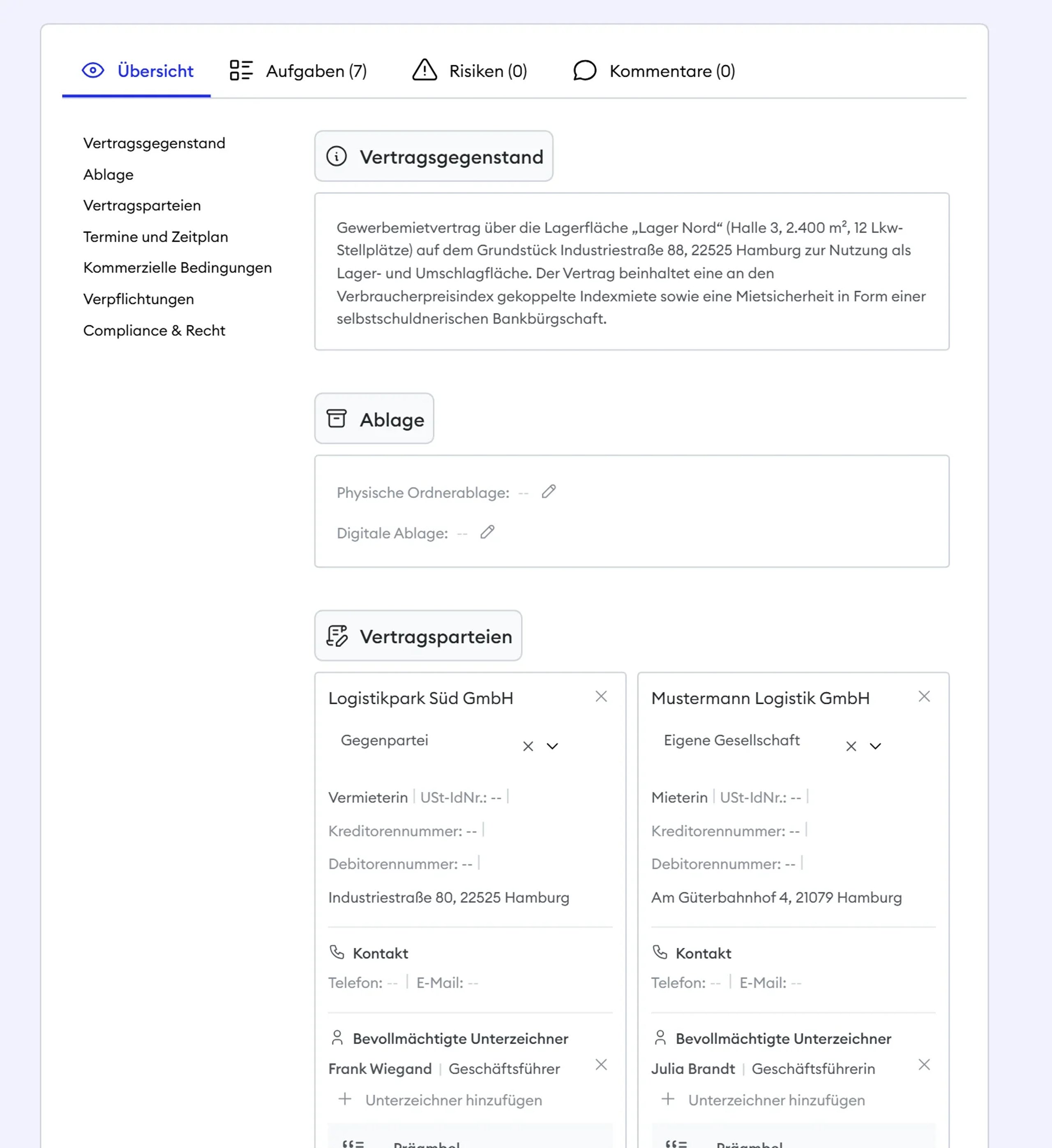Add a signer for Mustermann Logistik GmbH
The width and height of the screenshot is (1052, 1148).
point(763,1100)
